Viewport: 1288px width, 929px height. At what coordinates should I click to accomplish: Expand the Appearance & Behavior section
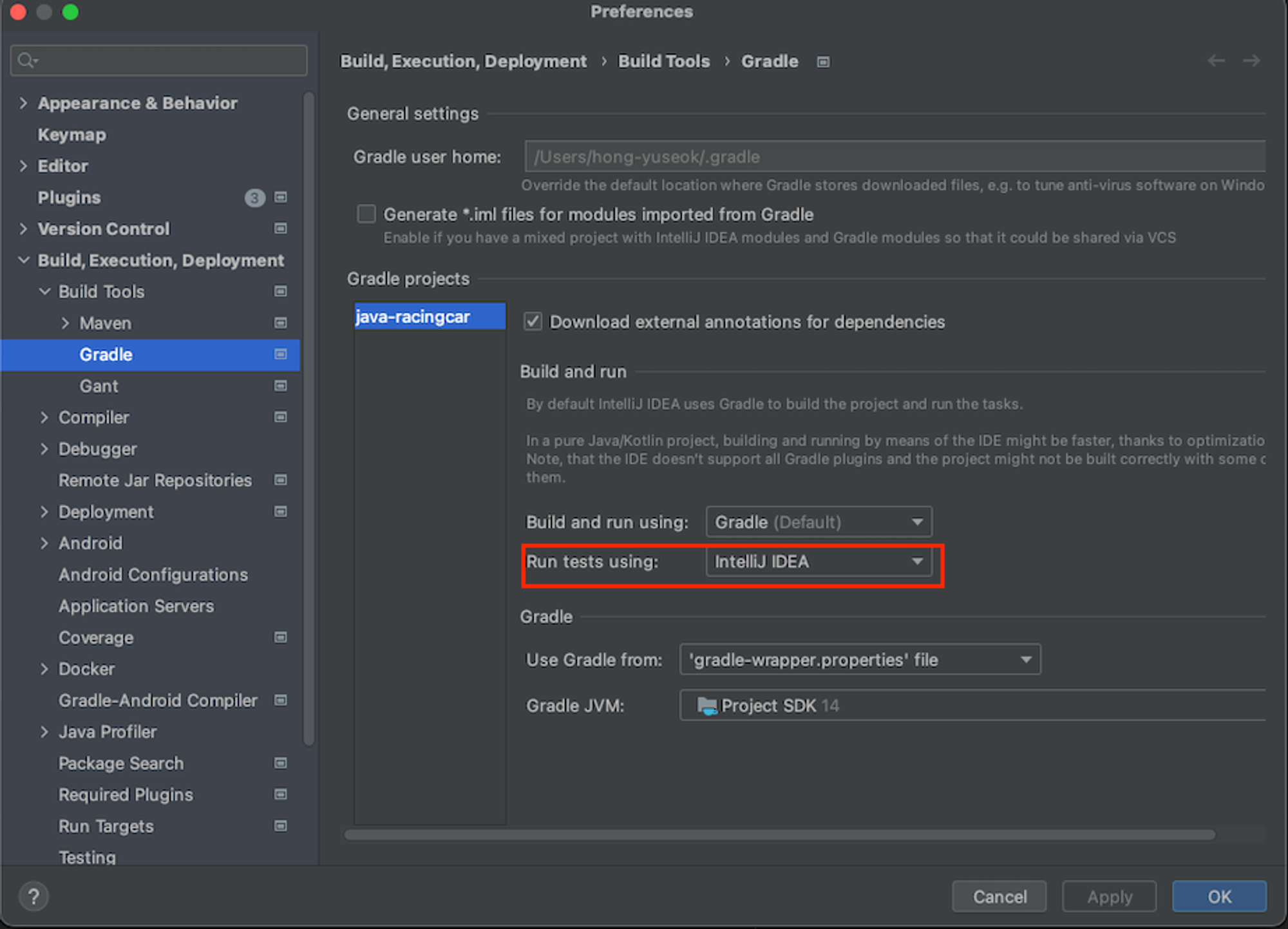(x=24, y=103)
